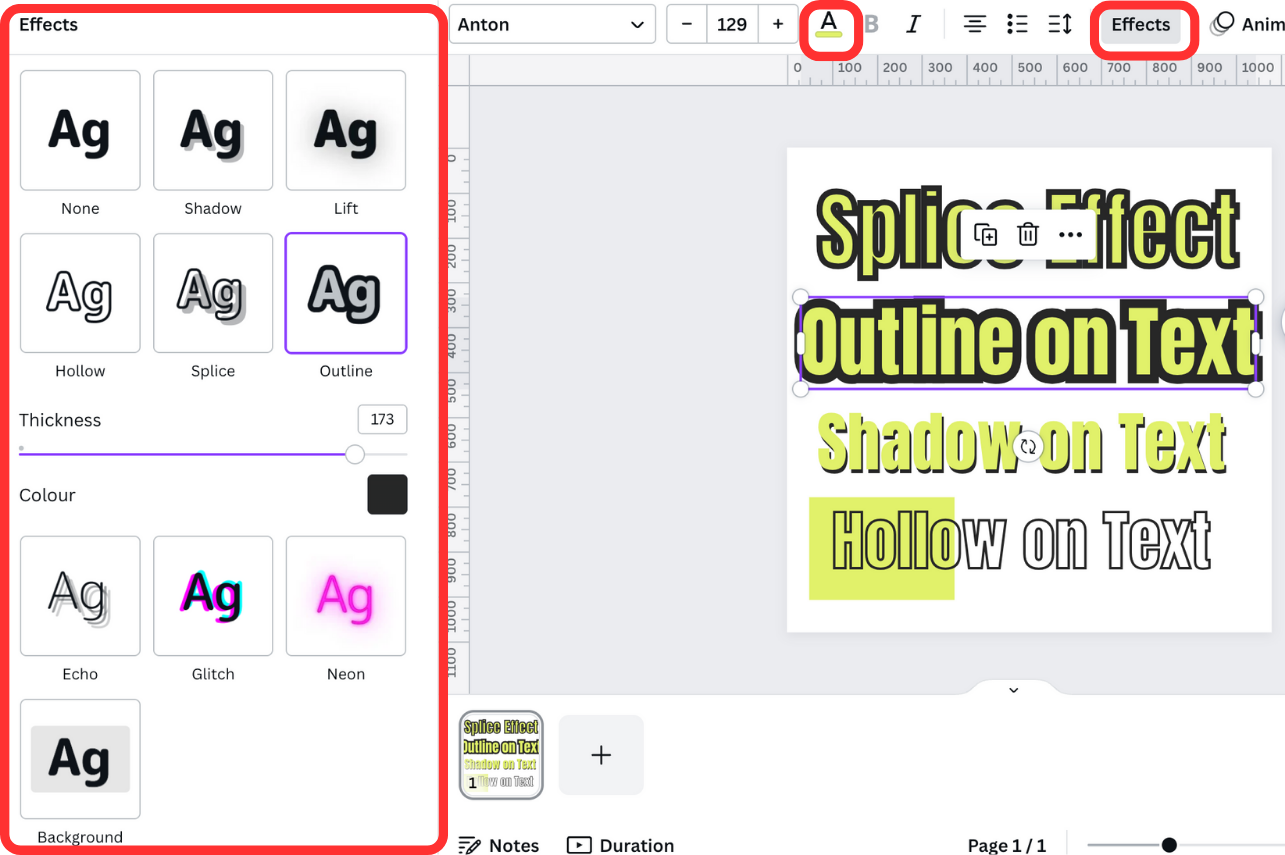Delete the selected text via trash icon
1285x855 pixels.
tap(1028, 233)
